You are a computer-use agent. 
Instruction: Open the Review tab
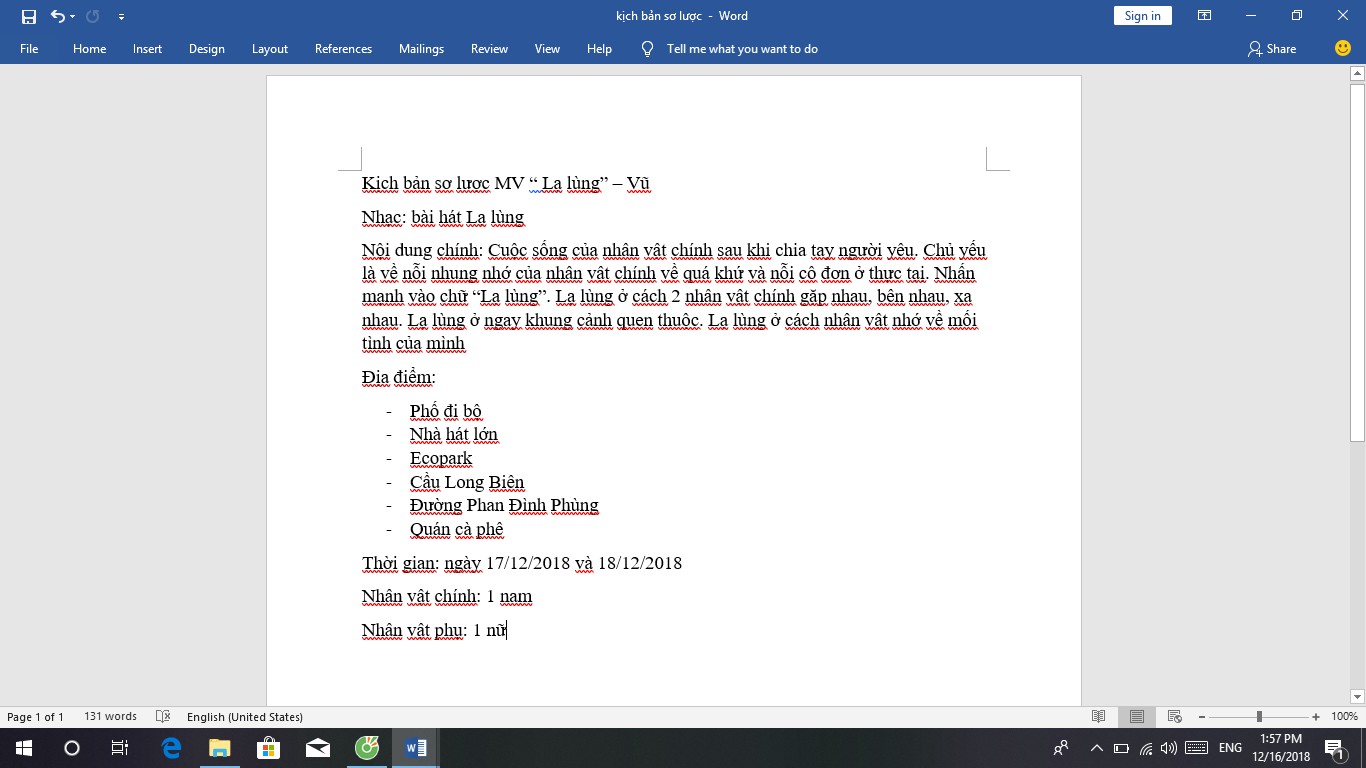489,48
